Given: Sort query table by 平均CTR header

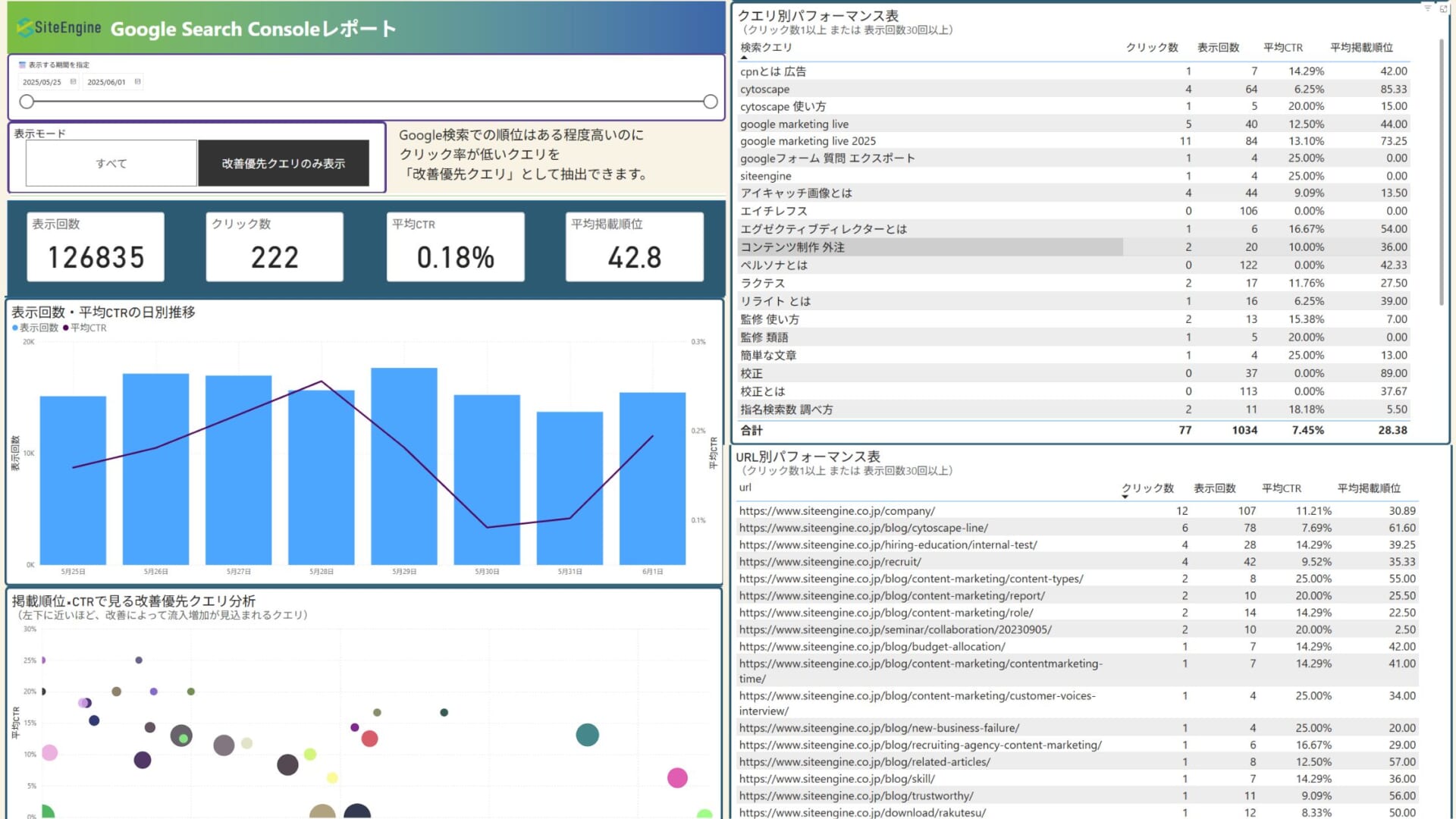Looking at the screenshot, I should click(x=1283, y=47).
